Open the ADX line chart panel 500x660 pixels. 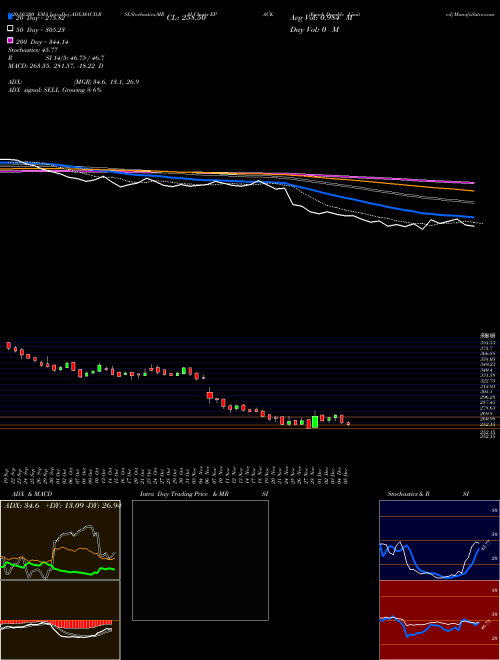pyautogui.click(x=60, y=540)
